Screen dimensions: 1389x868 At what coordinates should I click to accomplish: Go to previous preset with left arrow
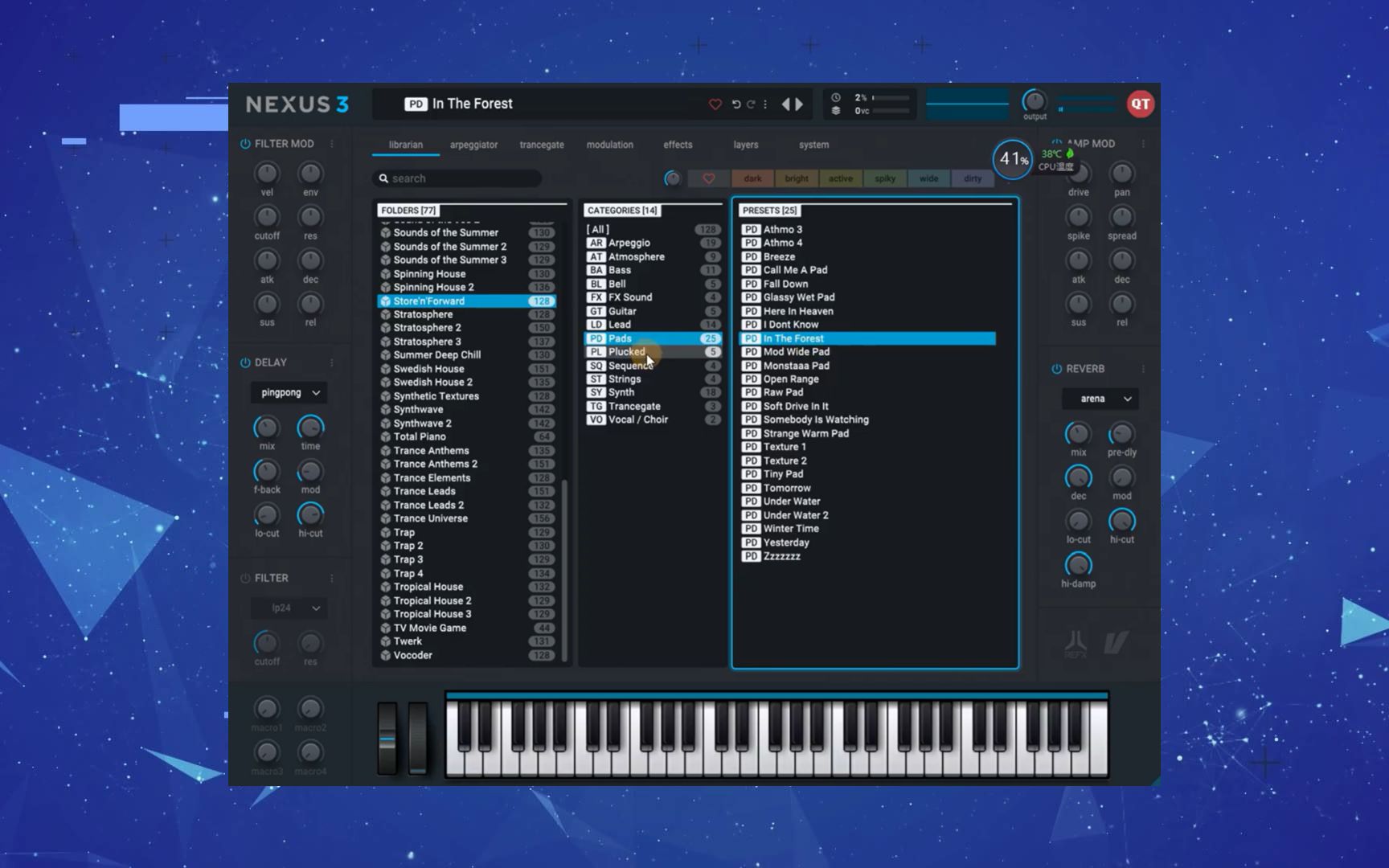[786, 104]
